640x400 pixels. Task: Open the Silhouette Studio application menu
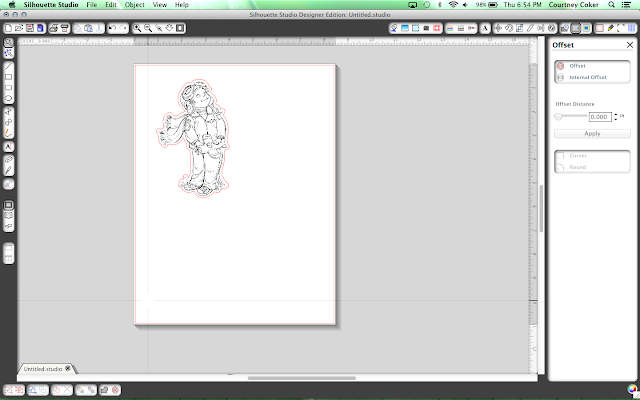click(51, 5)
